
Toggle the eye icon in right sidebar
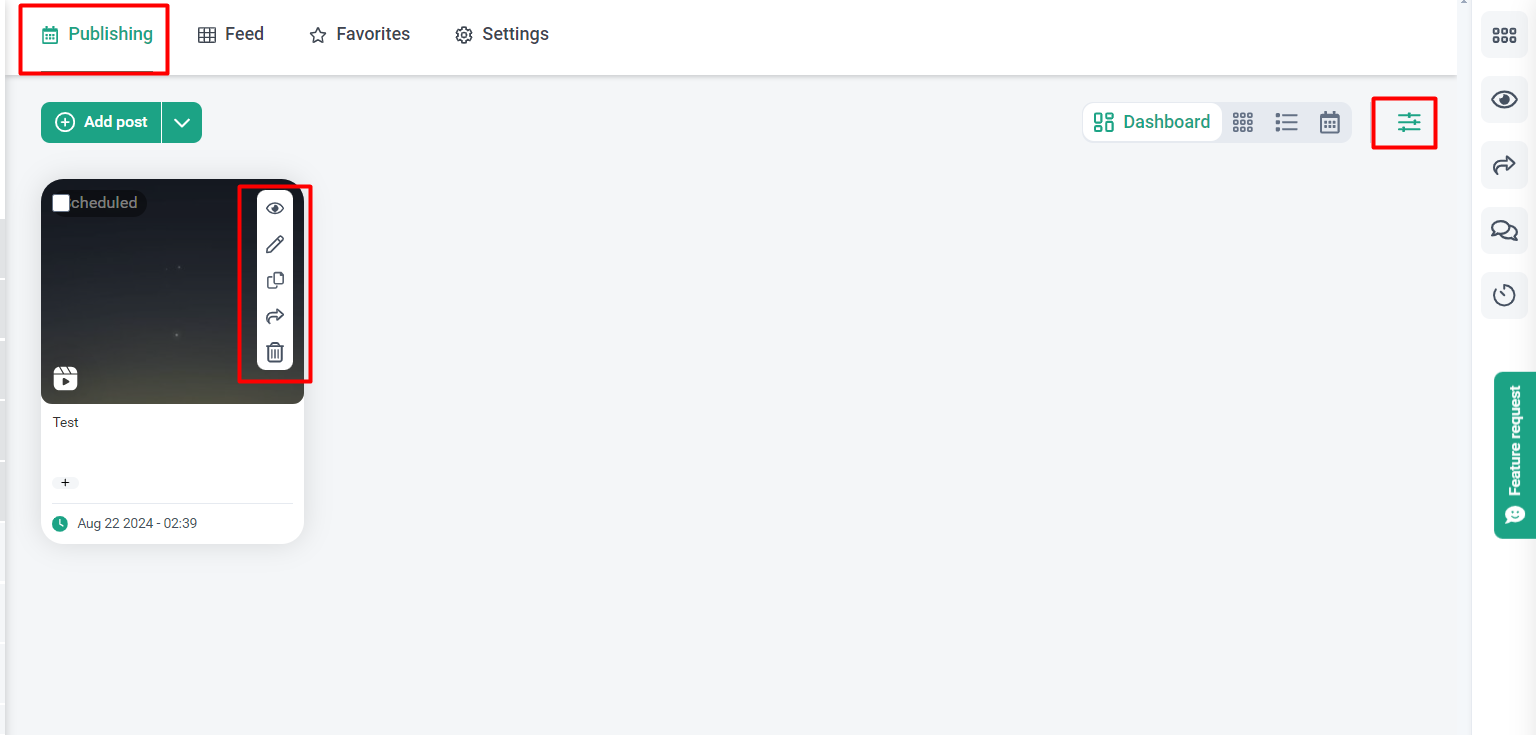[x=1504, y=100]
